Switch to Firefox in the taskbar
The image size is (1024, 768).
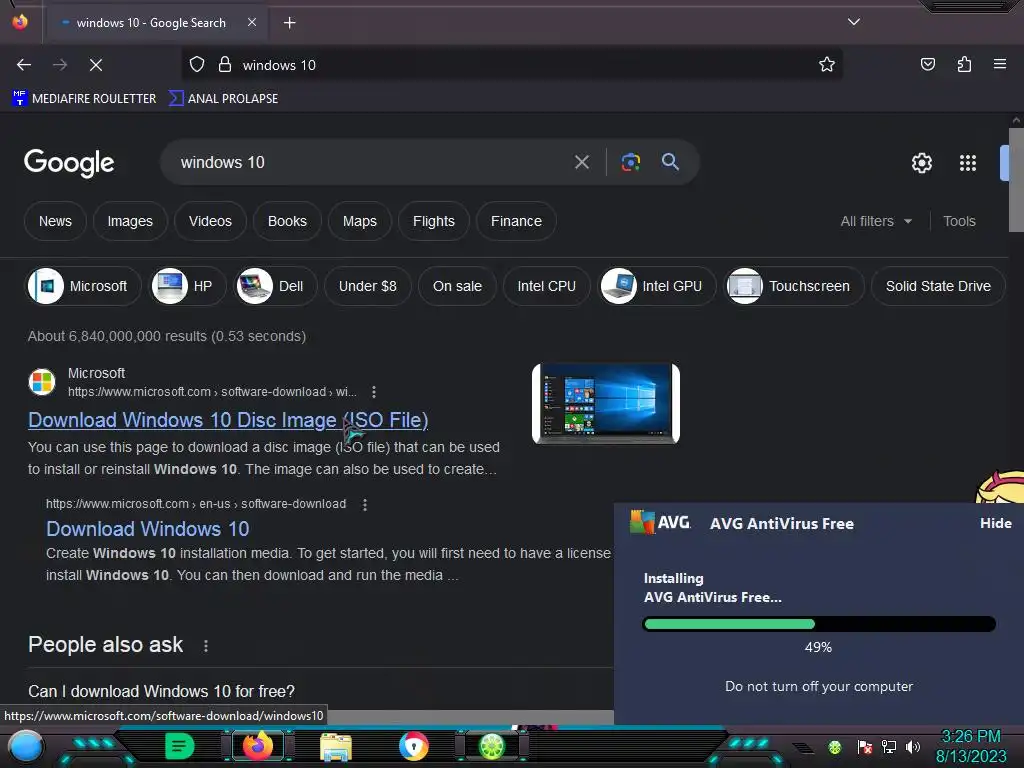[x=257, y=746]
